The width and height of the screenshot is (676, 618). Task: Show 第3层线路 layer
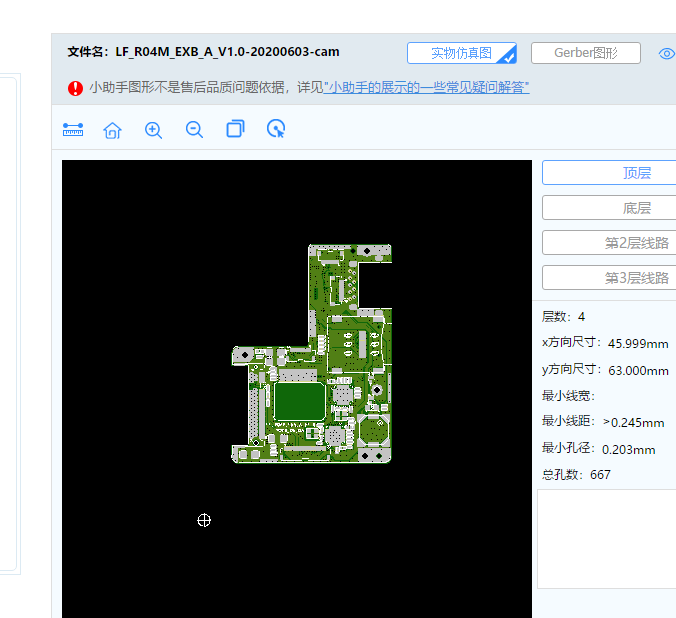(x=609, y=278)
